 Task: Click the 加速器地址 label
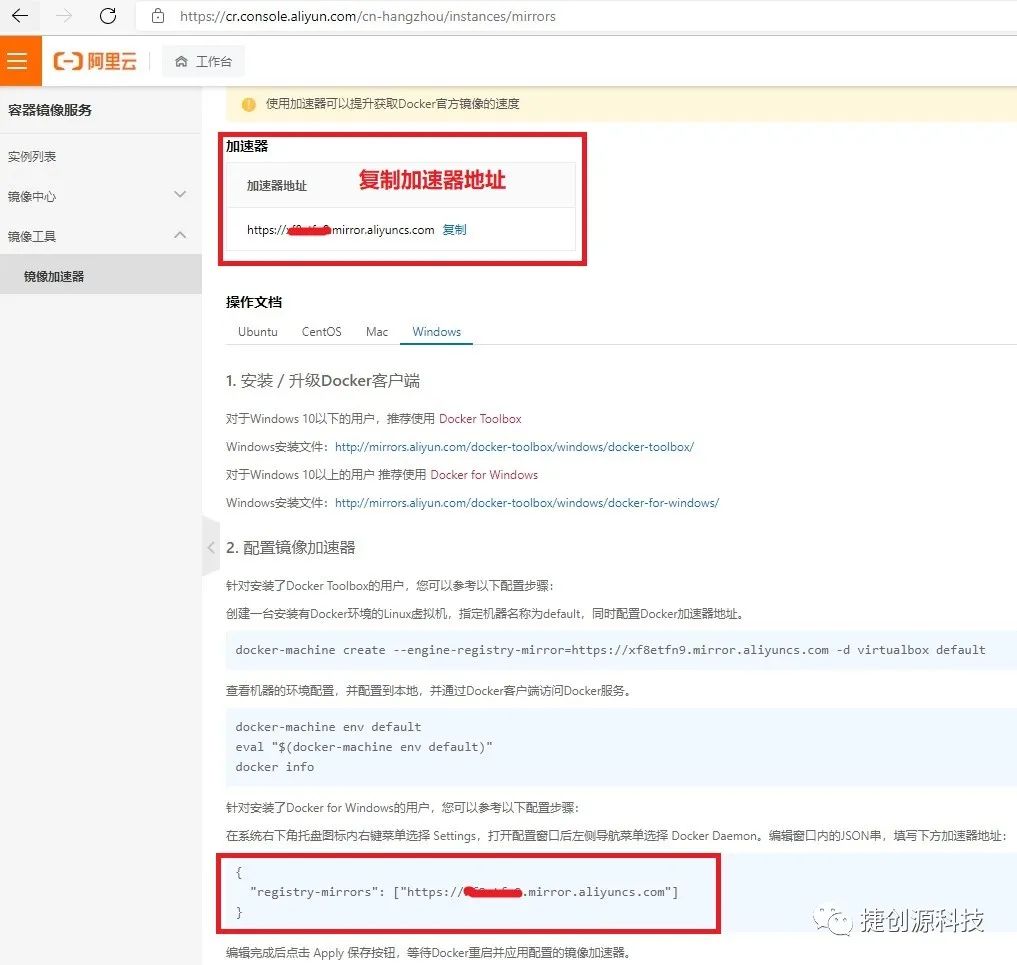[276, 186]
